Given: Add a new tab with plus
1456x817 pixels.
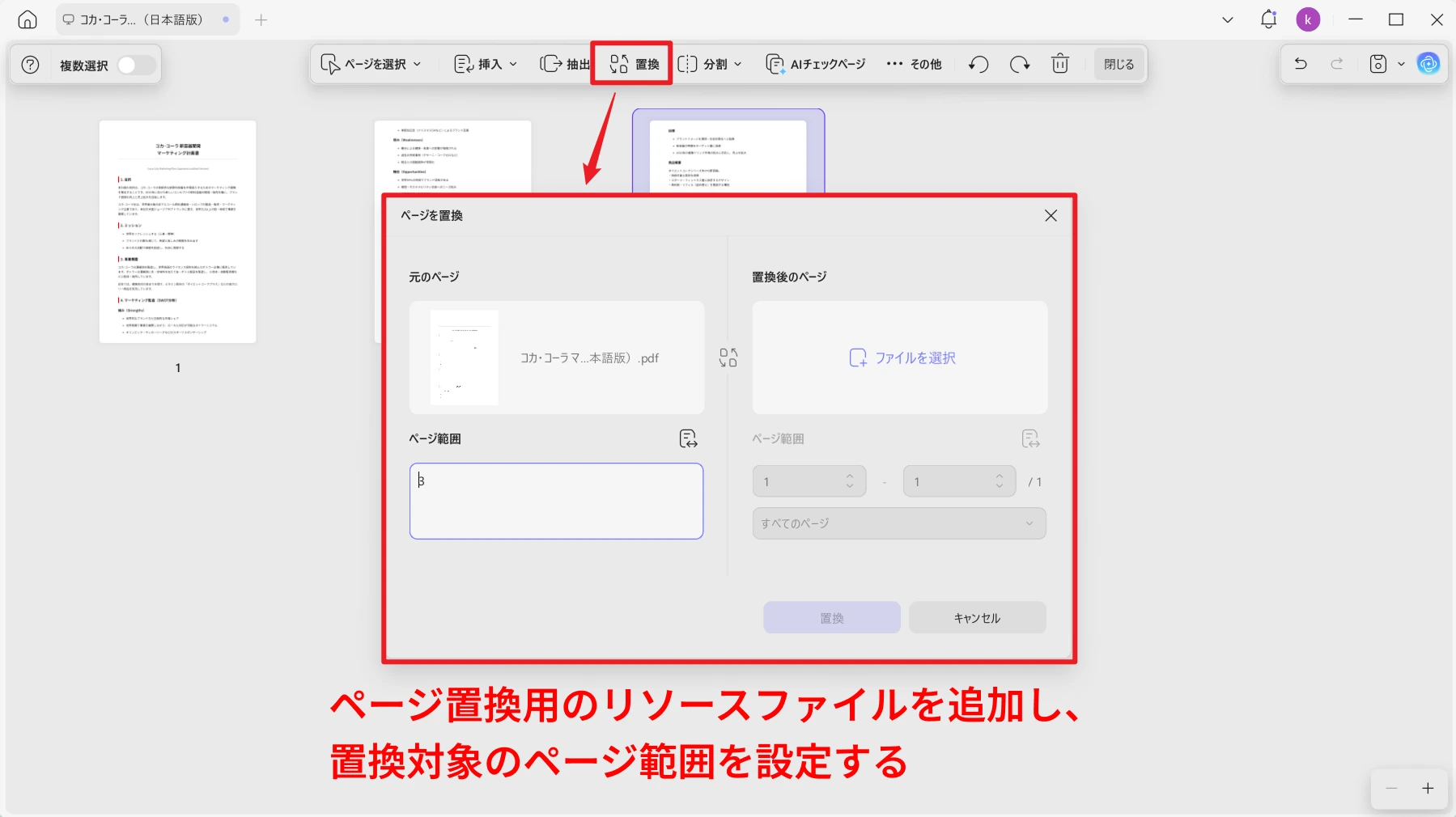Looking at the screenshot, I should point(261,20).
